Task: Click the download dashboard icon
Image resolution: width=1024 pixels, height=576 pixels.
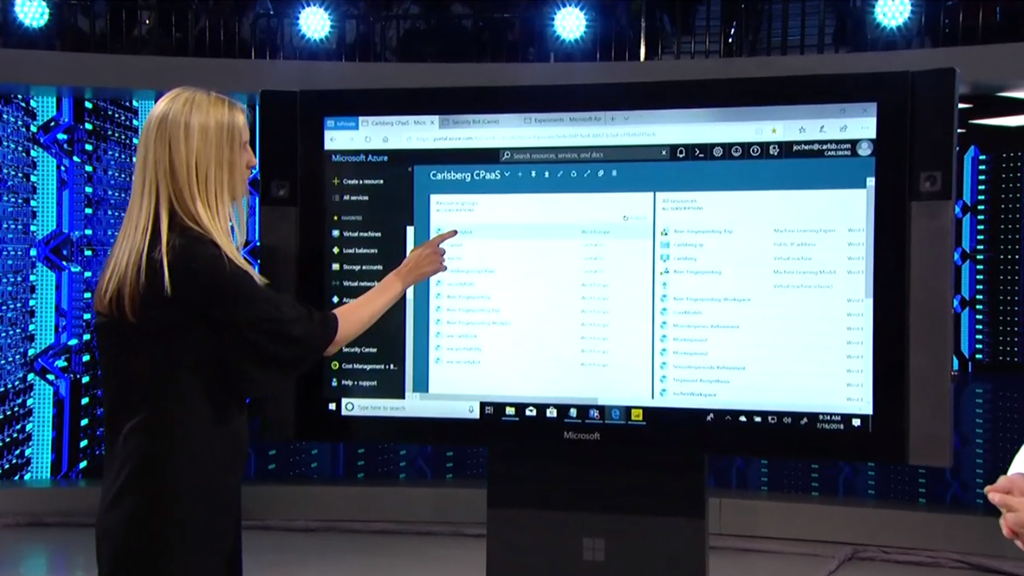Action: pyautogui.click(x=547, y=174)
